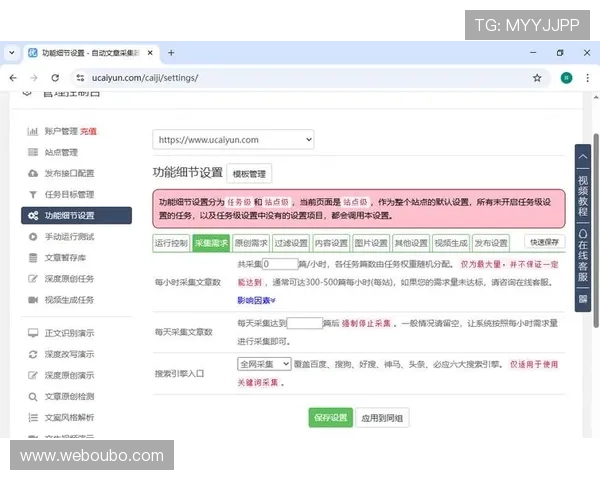Click the 文章暂存库 database icon

pyautogui.click(x=33, y=258)
